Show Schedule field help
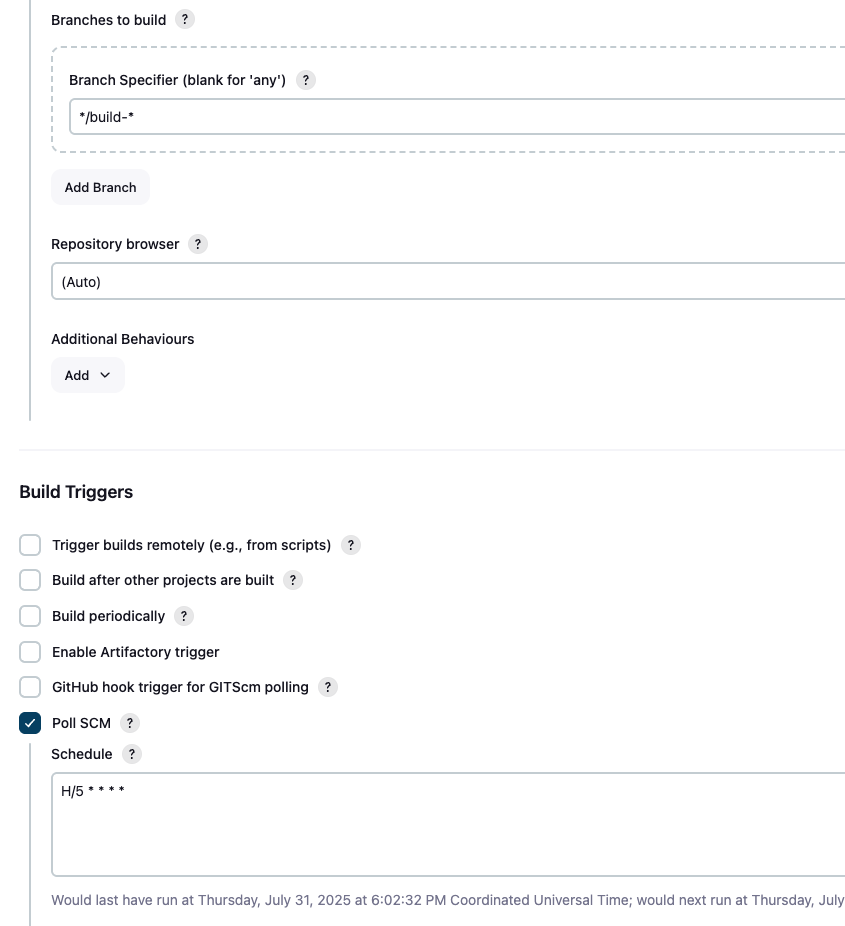The height and width of the screenshot is (926, 845). [132, 754]
